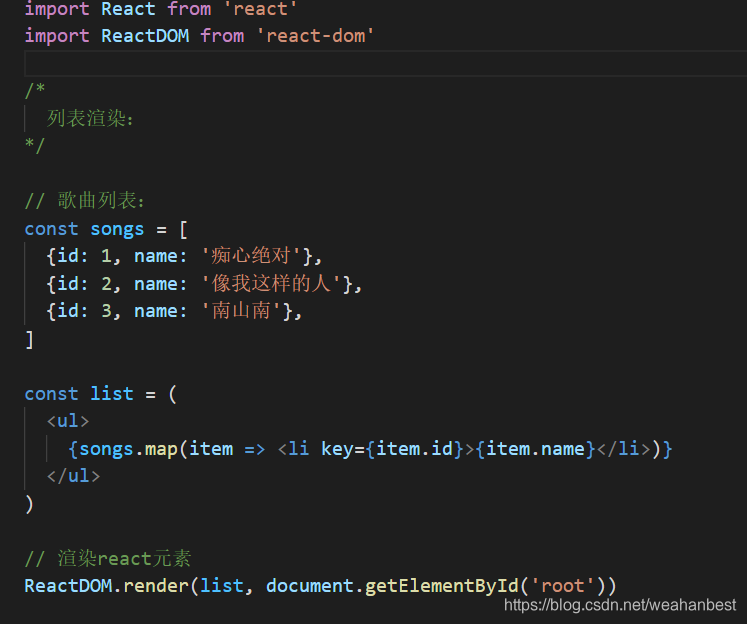
Task: Click the key={item.id} attribute
Action: (x=392, y=449)
